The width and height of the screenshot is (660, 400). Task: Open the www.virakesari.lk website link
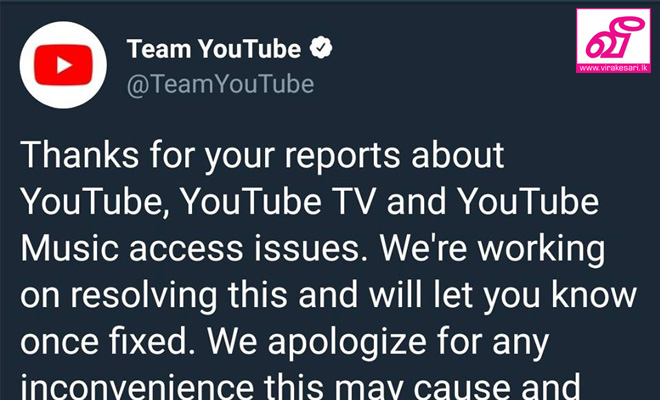click(613, 68)
